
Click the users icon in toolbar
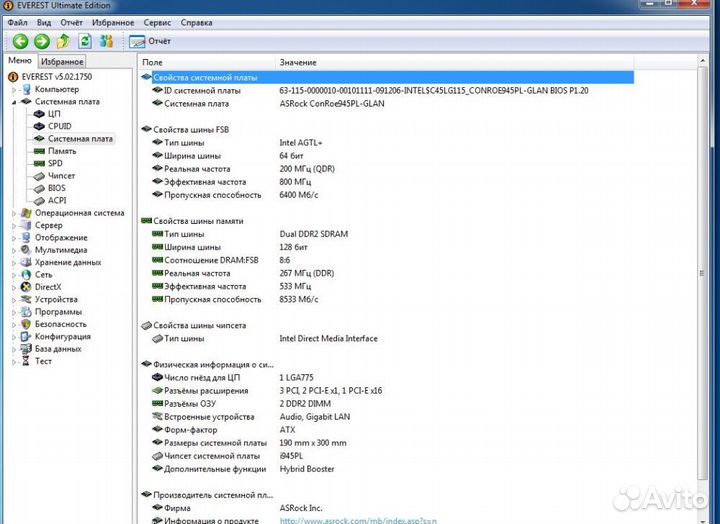[107, 41]
